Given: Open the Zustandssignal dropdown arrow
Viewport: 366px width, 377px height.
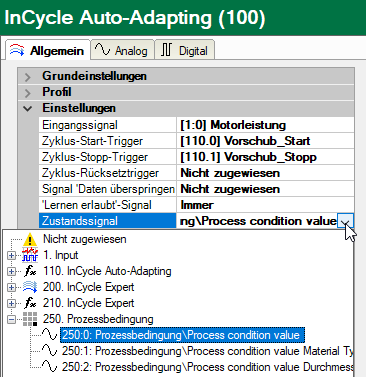Looking at the screenshot, I should [345, 221].
